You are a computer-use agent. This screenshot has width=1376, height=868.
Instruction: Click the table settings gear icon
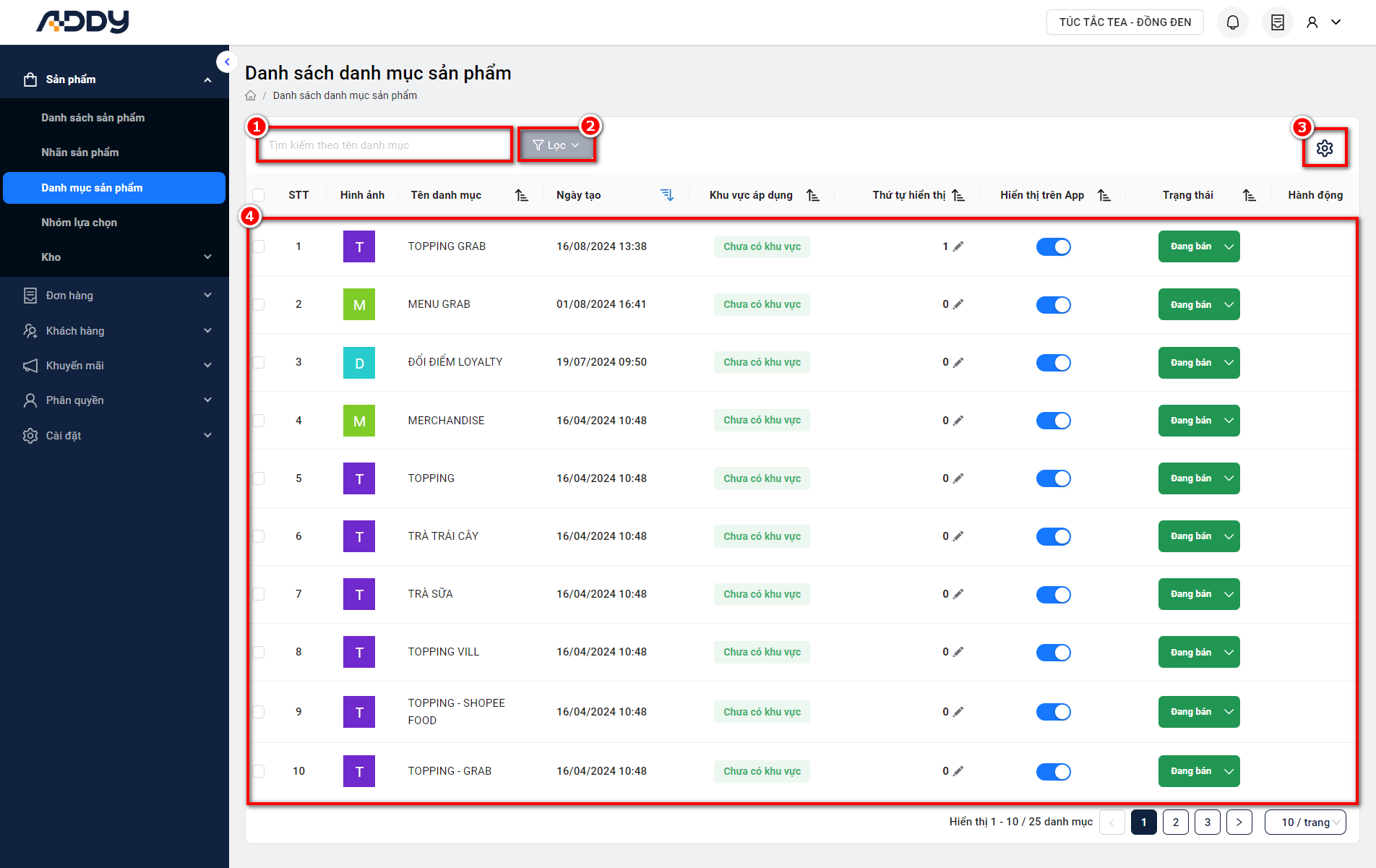click(x=1324, y=148)
